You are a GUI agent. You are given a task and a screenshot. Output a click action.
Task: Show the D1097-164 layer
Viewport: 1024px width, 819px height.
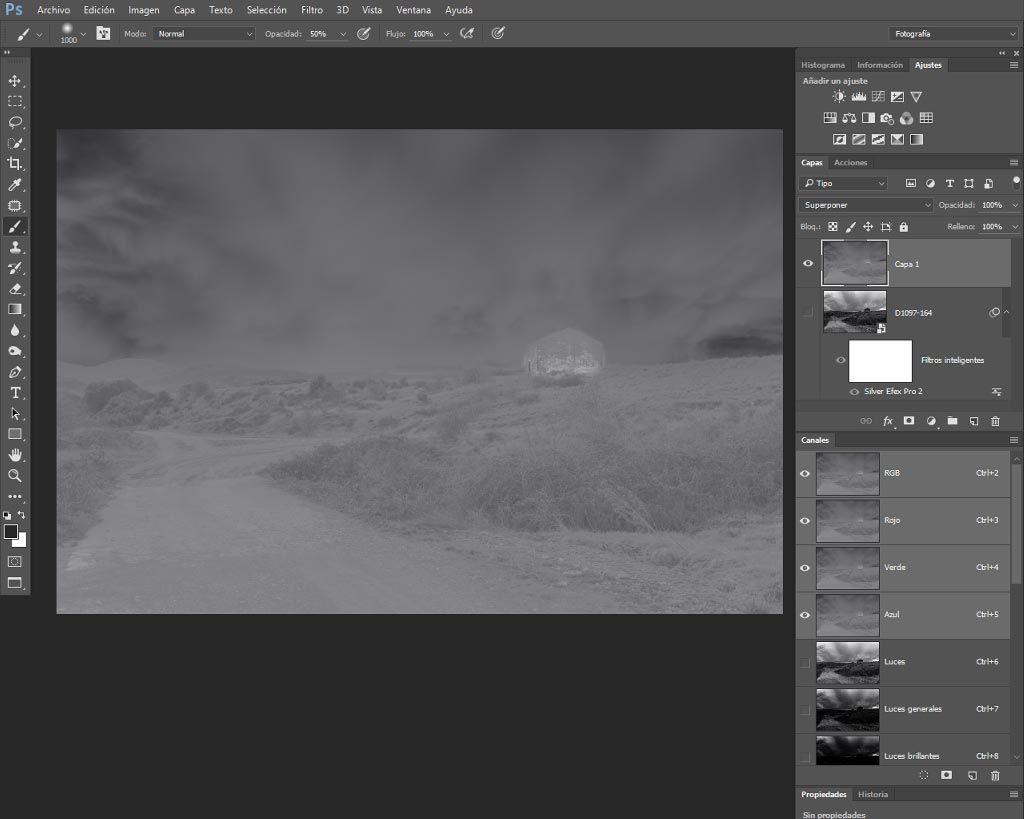point(808,312)
